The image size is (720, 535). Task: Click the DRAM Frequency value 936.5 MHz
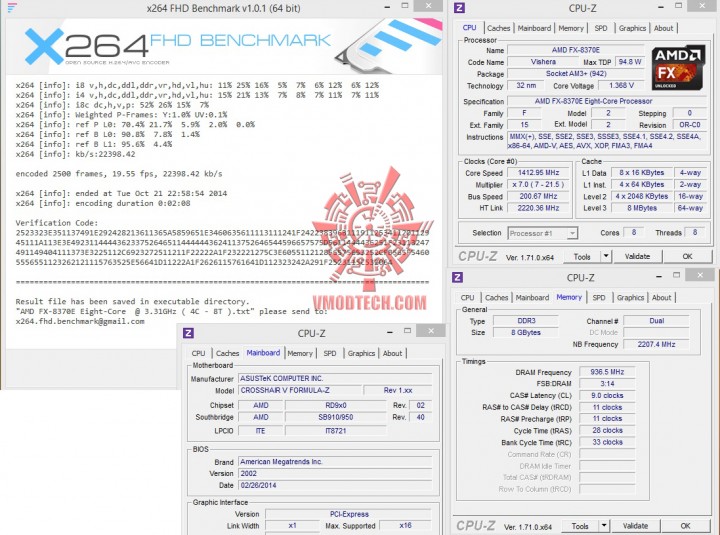tap(607, 372)
